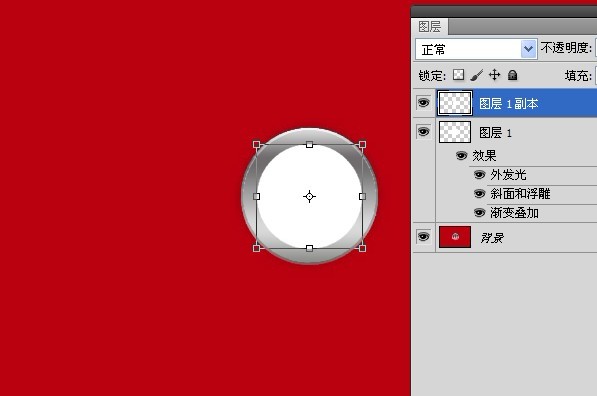Click the right-middle transform handle
This screenshot has width=597, height=396.
coord(362,196)
